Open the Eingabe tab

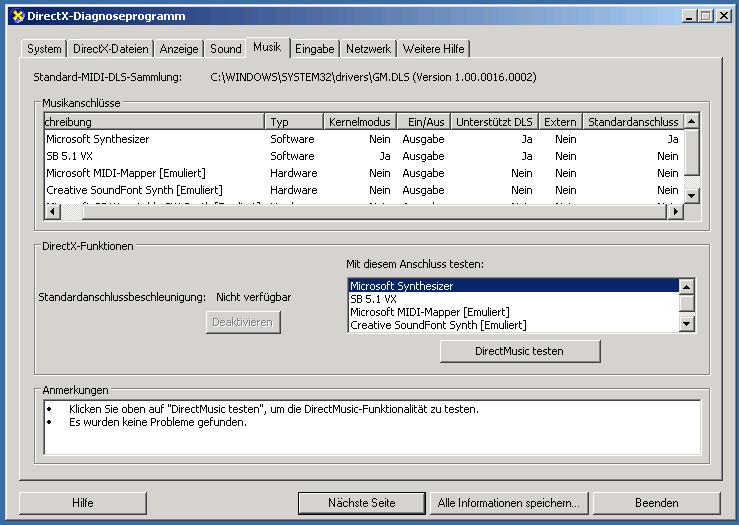(x=314, y=49)
